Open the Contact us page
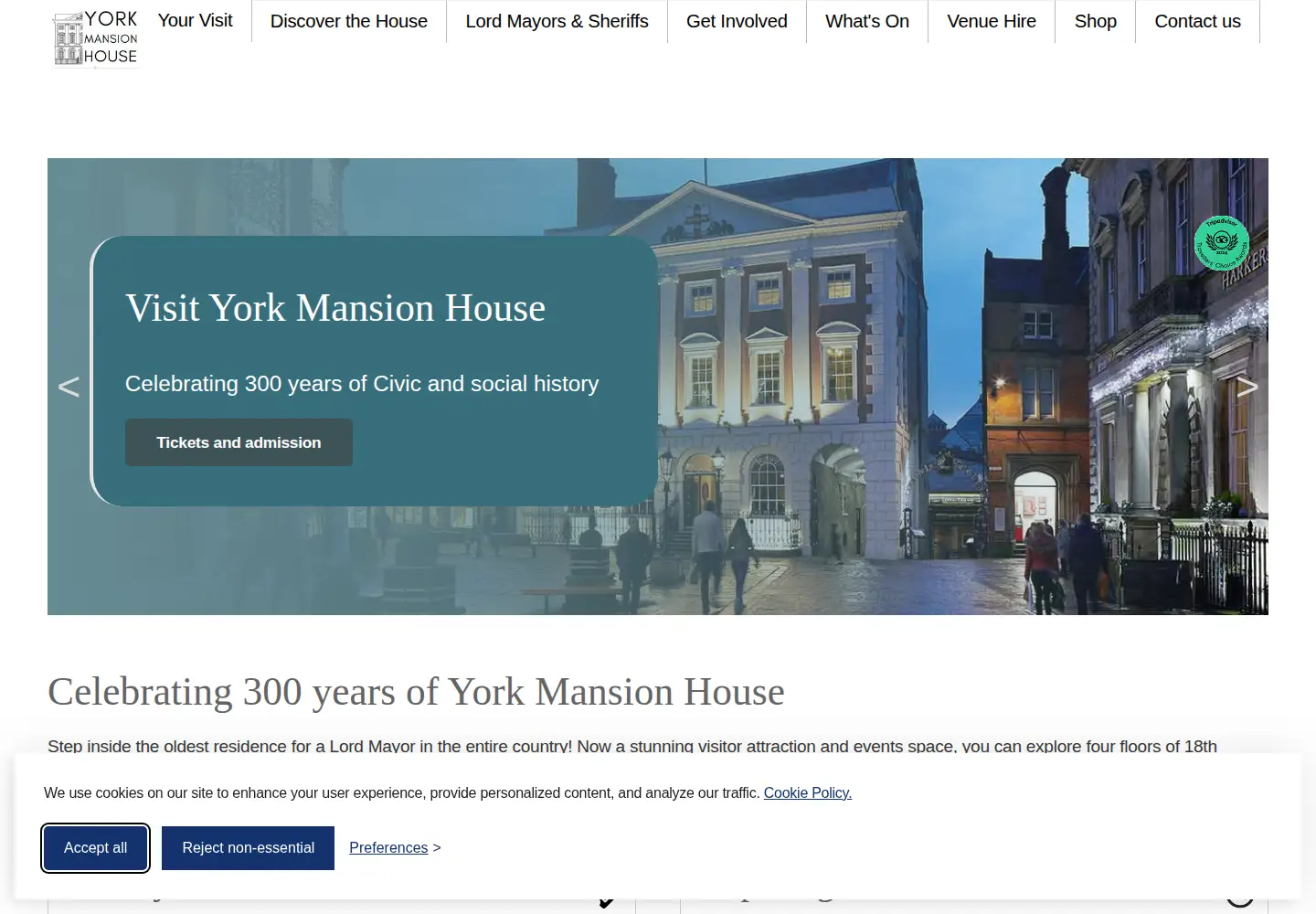This screenshot has width=1316, height=914. point(1198,21)
